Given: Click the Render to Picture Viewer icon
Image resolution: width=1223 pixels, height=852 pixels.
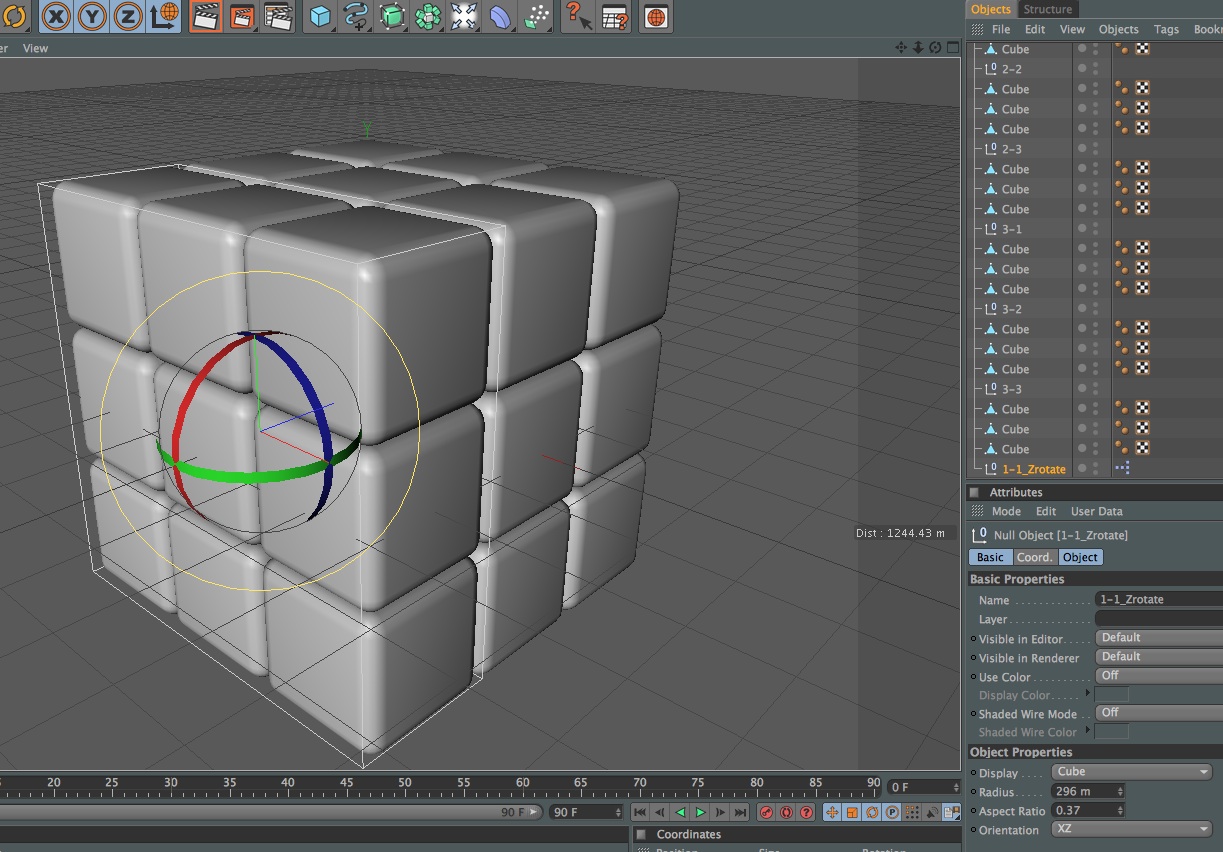Looking at the screenshot, I should pos(242,16).
